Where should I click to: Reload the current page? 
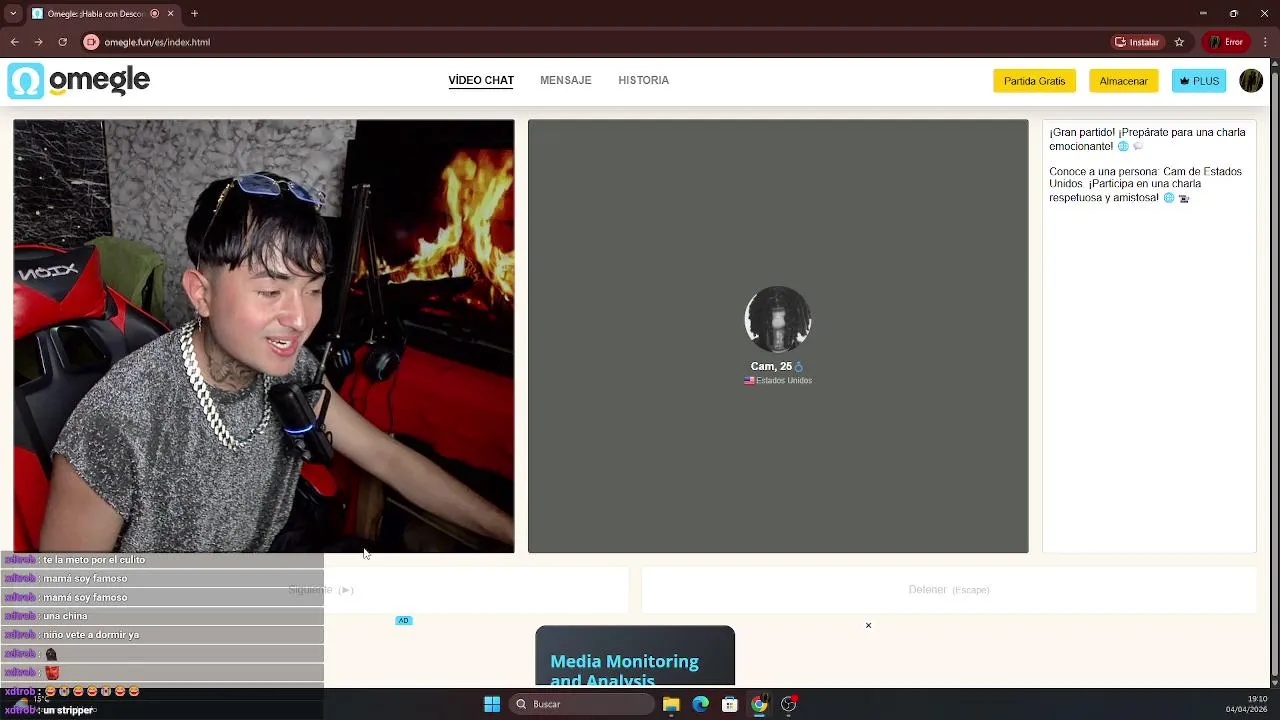[x=62, y=42]
